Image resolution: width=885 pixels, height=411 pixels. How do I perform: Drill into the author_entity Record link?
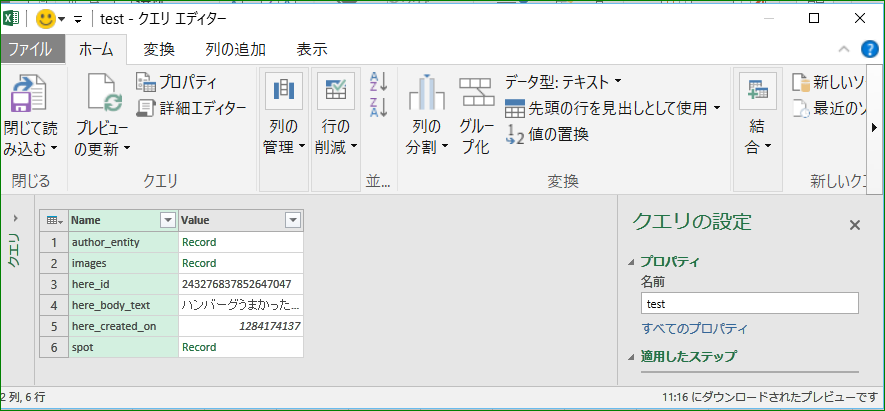coord(199,242)
